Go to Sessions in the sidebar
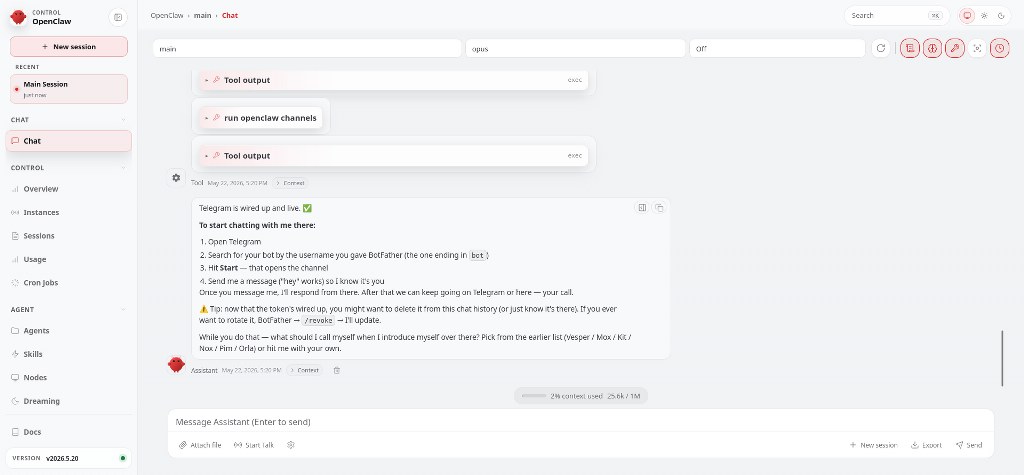This screenshot has width=1024, height=475. coord(69,236)
